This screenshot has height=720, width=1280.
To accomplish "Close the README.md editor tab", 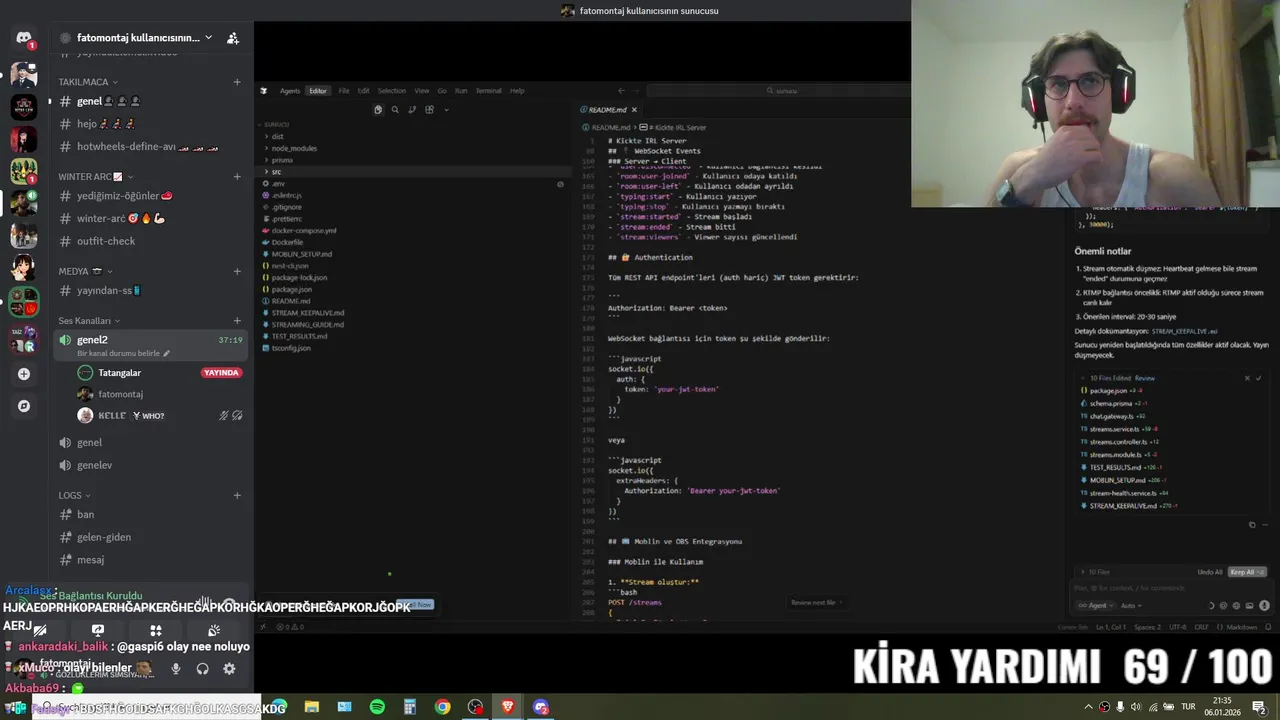I will (x=634, y=110).
